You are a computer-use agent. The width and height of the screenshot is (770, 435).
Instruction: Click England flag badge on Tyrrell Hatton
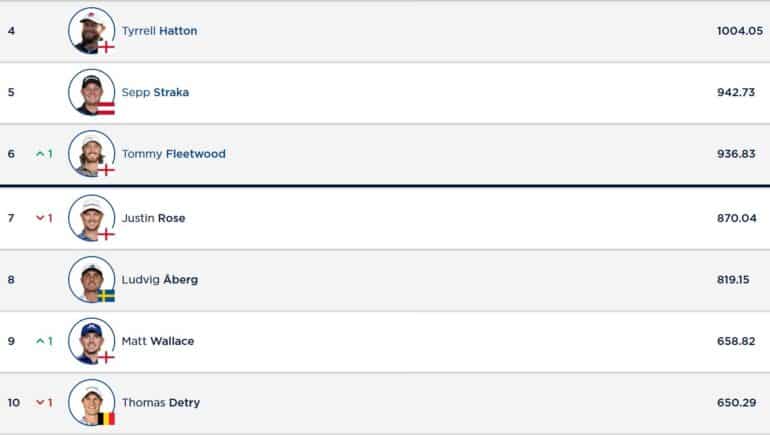pos(106,47)
